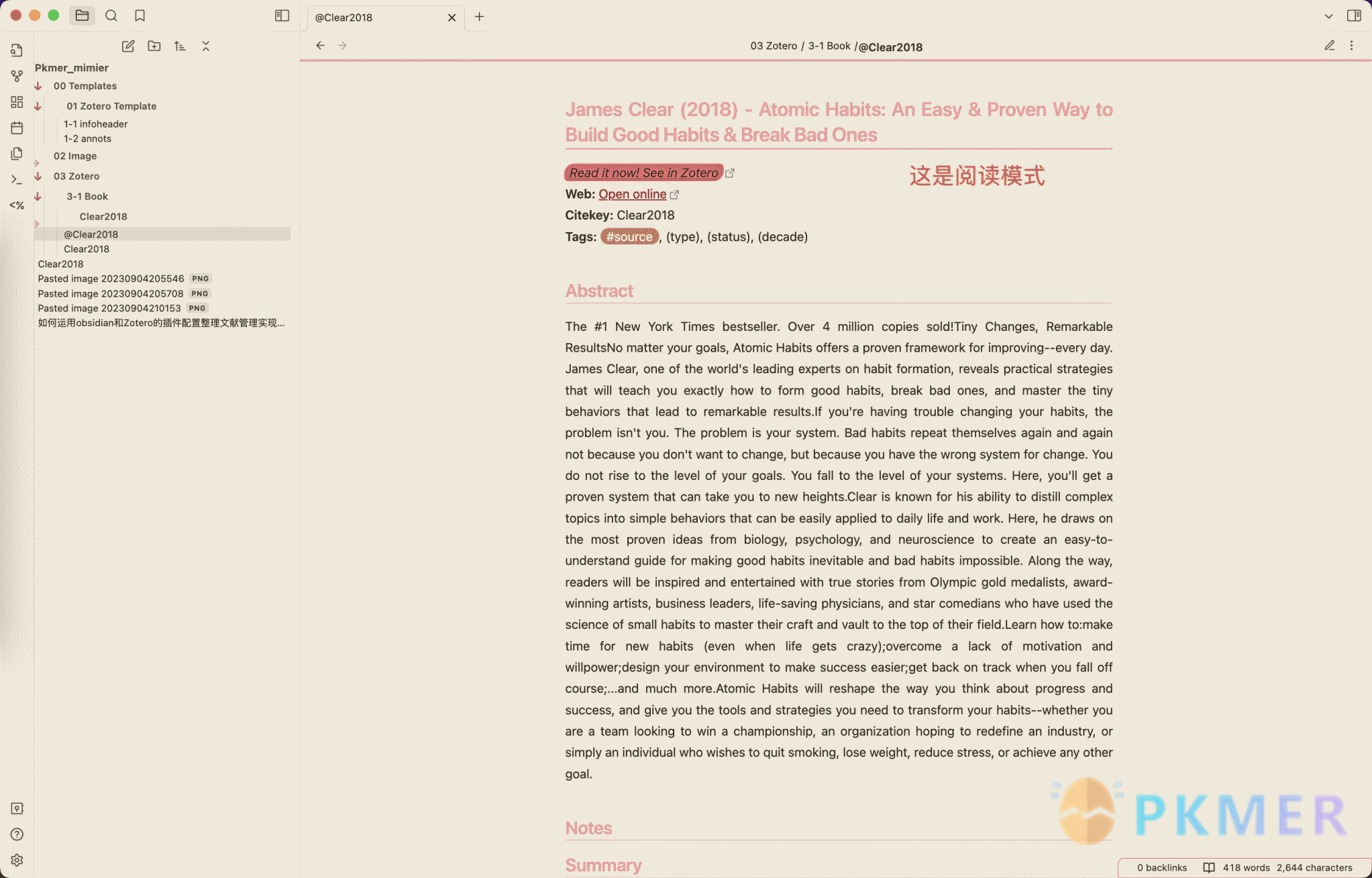Click the Abstract heading
The image size is (1372, 878).
599,291
